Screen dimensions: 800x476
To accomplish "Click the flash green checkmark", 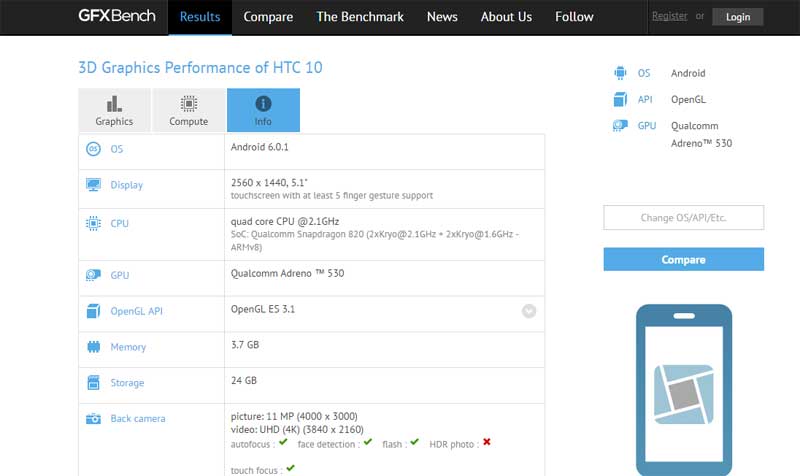I will (x=414, y=442).
